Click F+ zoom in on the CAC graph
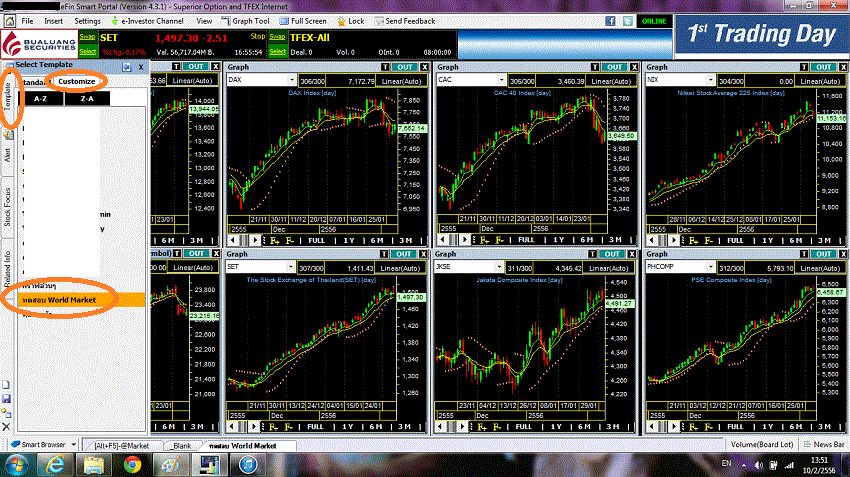 pyautogui.click(x=484, y=240)
